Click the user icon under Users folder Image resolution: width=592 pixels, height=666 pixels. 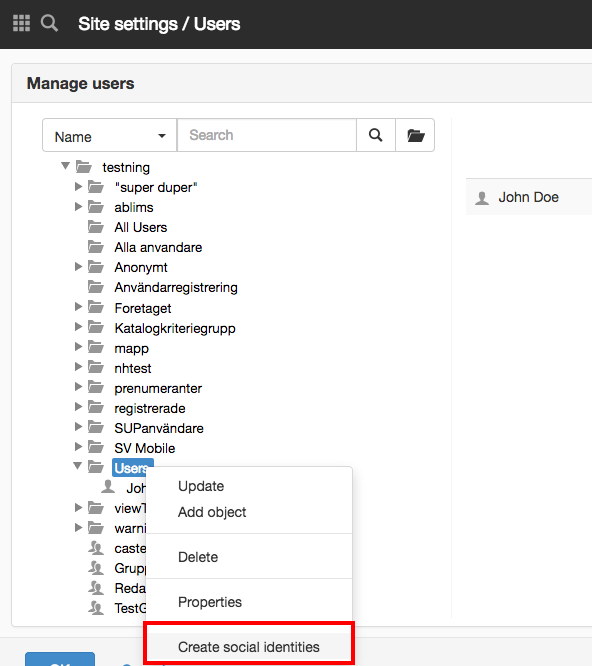click(x=108, y=487)
